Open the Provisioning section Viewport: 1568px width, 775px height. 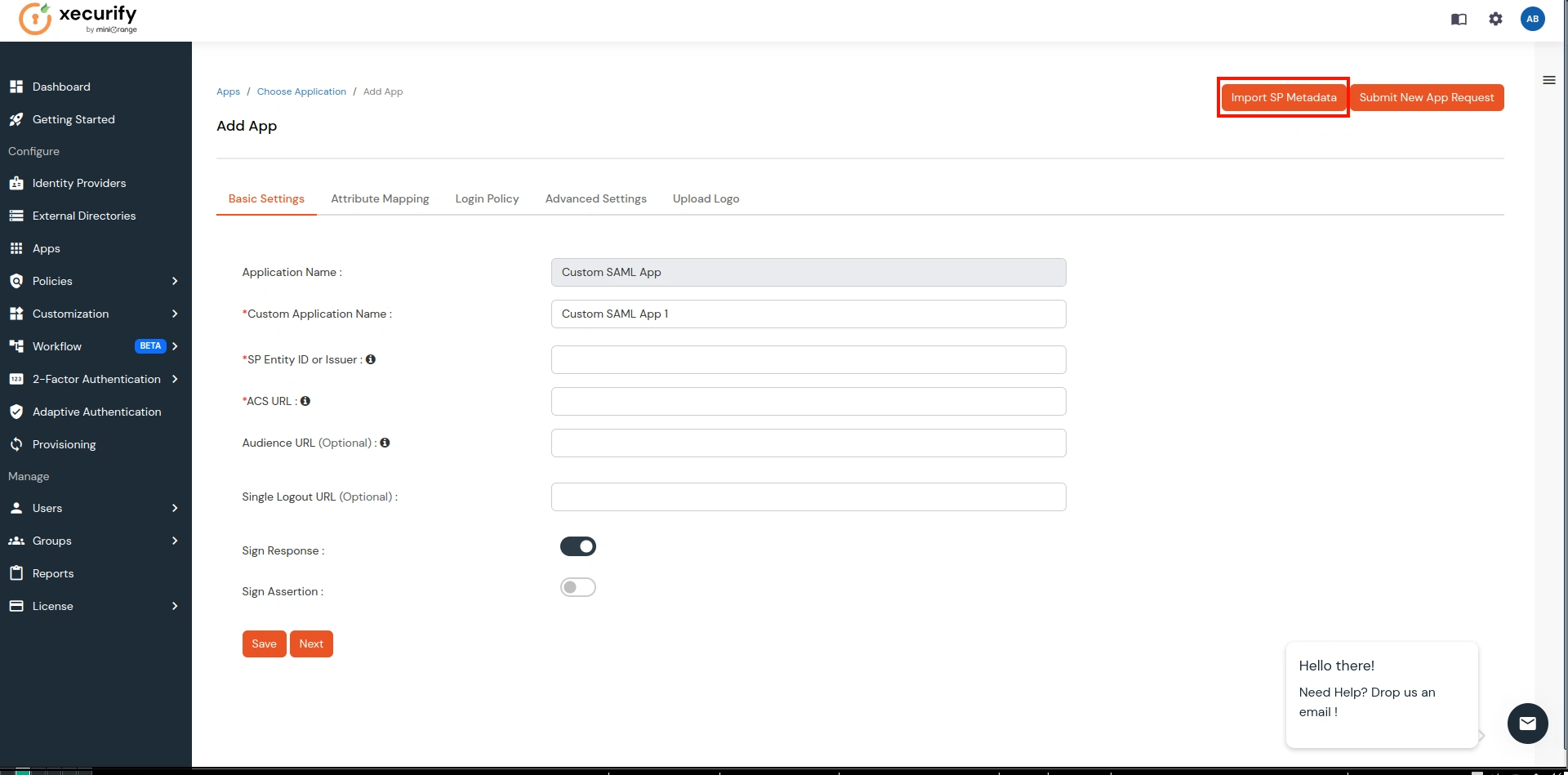pos(65,444)
